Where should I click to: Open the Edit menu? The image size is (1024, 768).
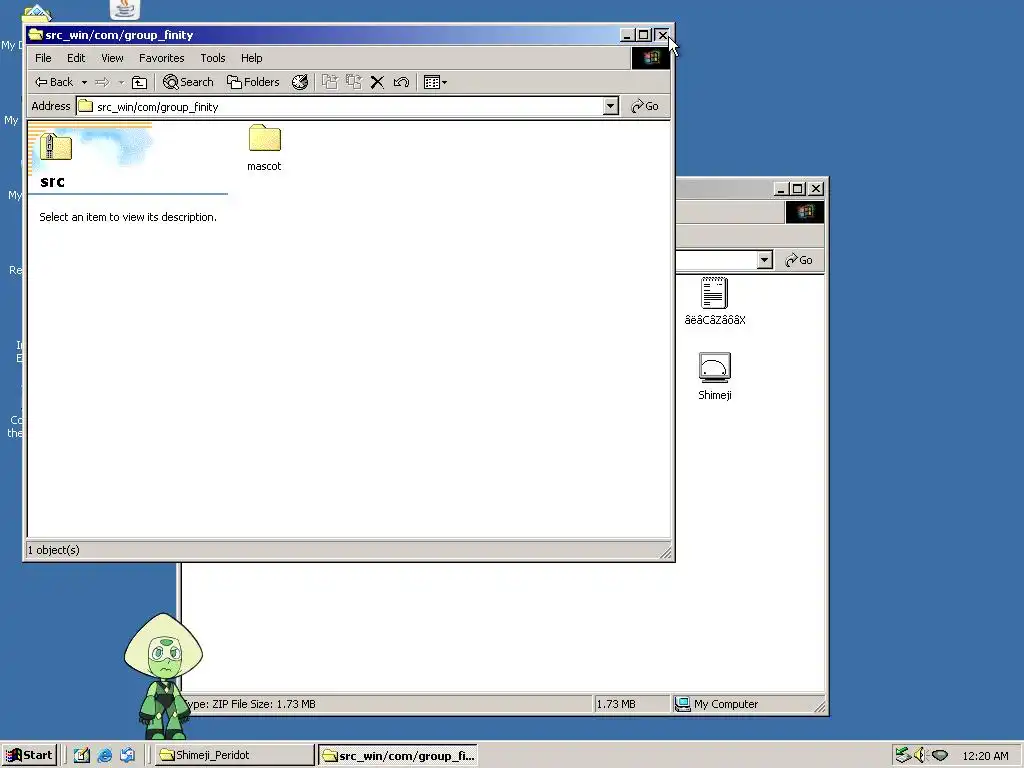click(76, 58)
